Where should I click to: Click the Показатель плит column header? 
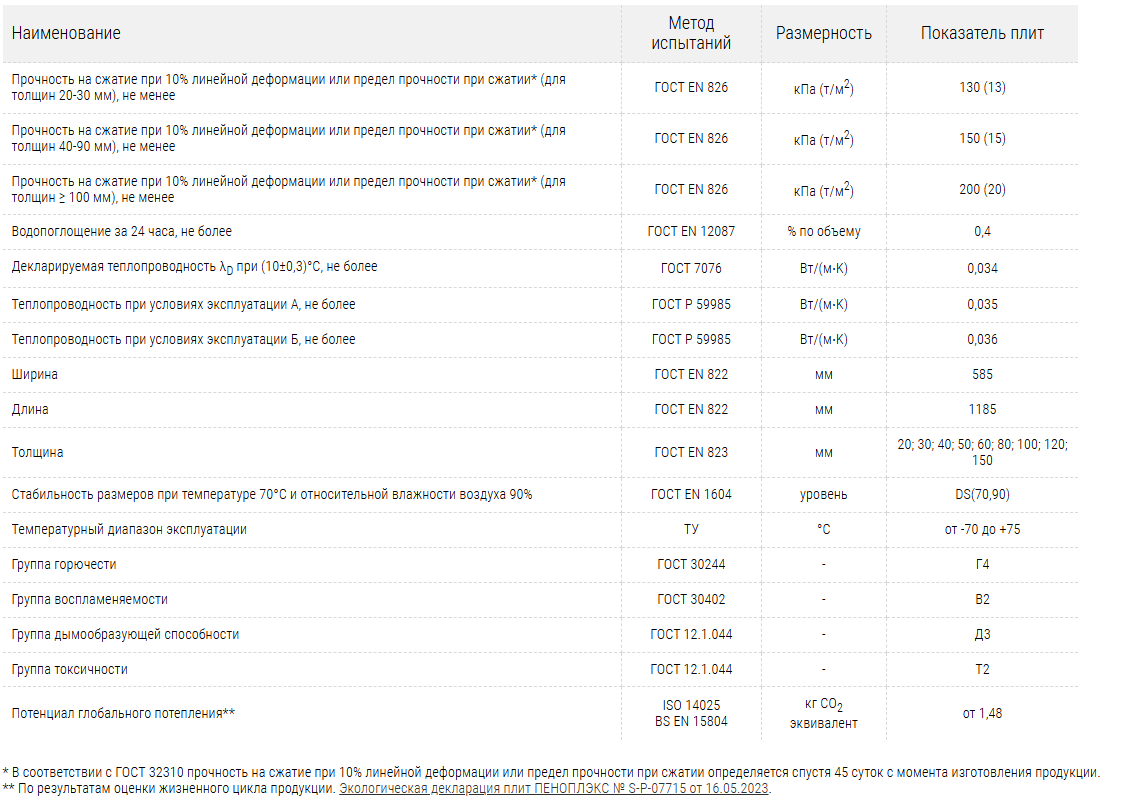(x=982, y=33)
